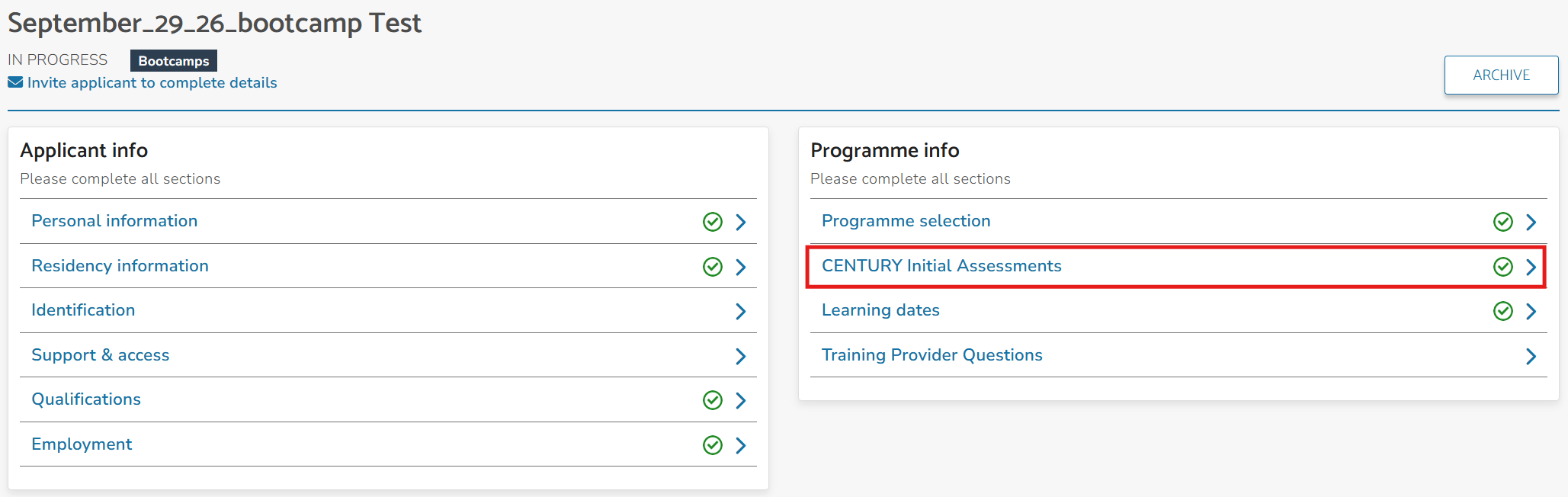Viewport: 1568px width, 497px height.
Task: Open the Training Provider Questions chevron
Action: pos(1531,356)
